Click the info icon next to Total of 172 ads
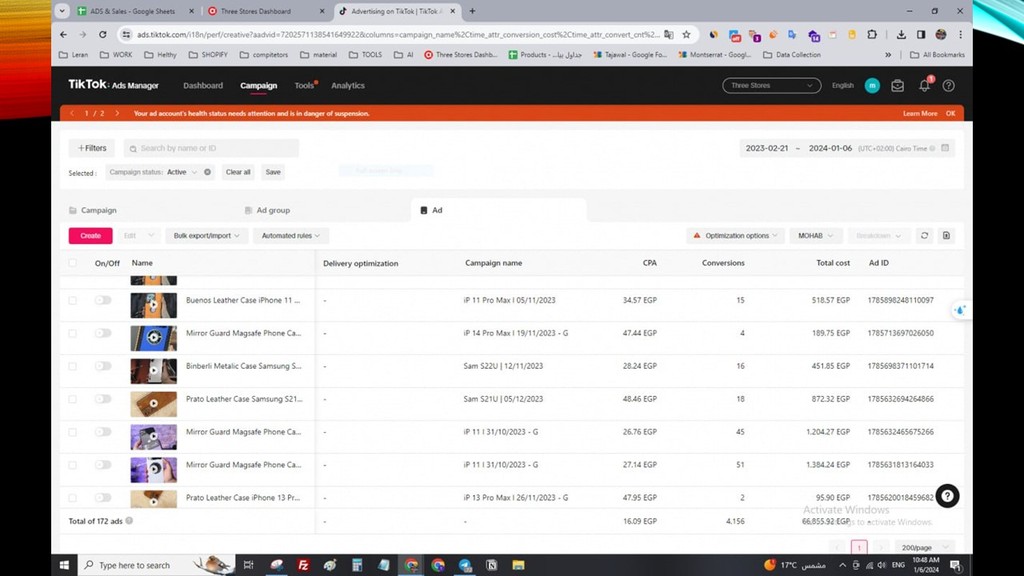This screenshot has width=1024, height=576. 129,520
